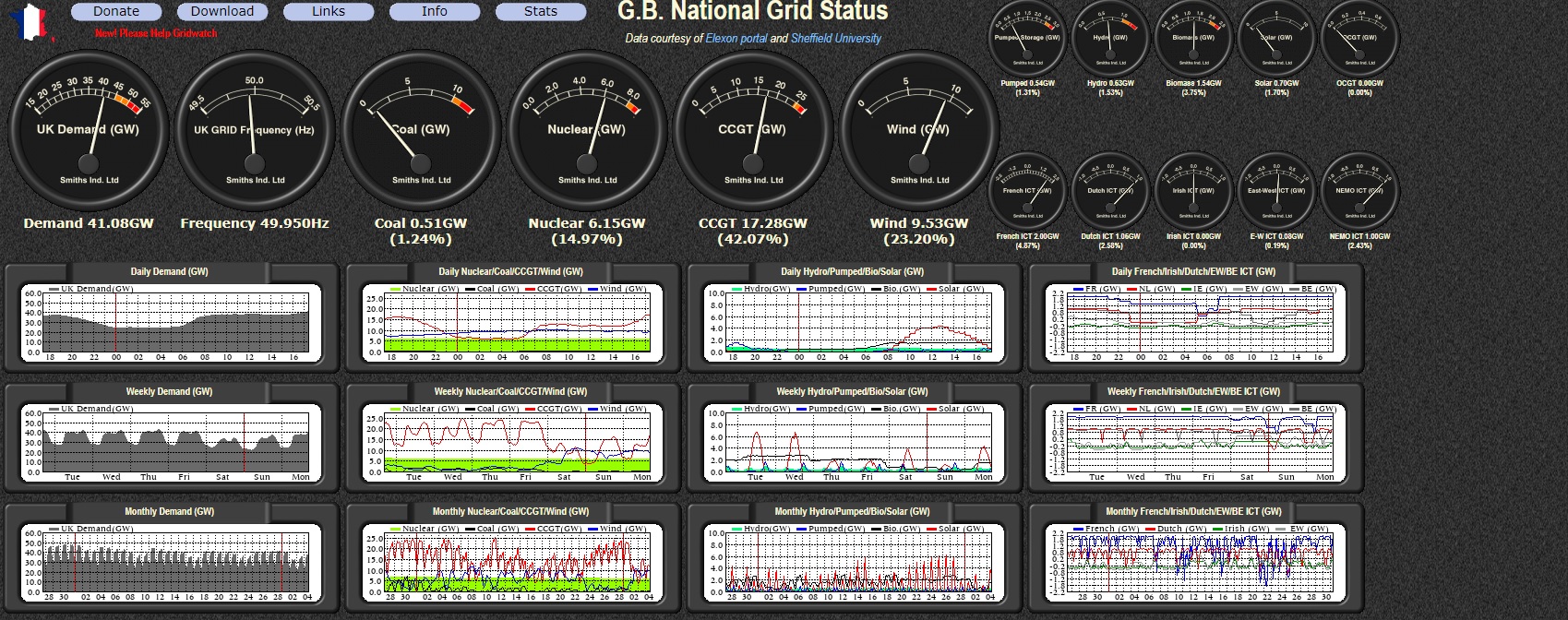Click the French ICT small gauge
The width and height of the screenshot is (1568, 620).
tap(1027, 192)
